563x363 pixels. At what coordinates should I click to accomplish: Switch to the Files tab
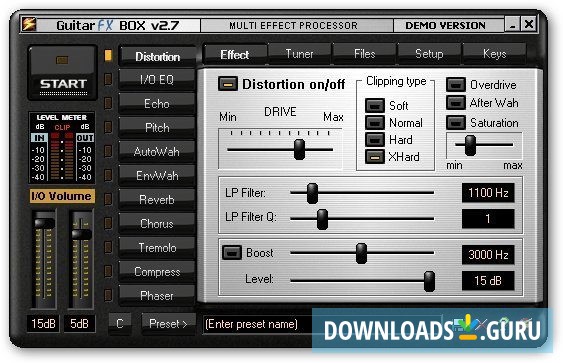pos(364,54)
